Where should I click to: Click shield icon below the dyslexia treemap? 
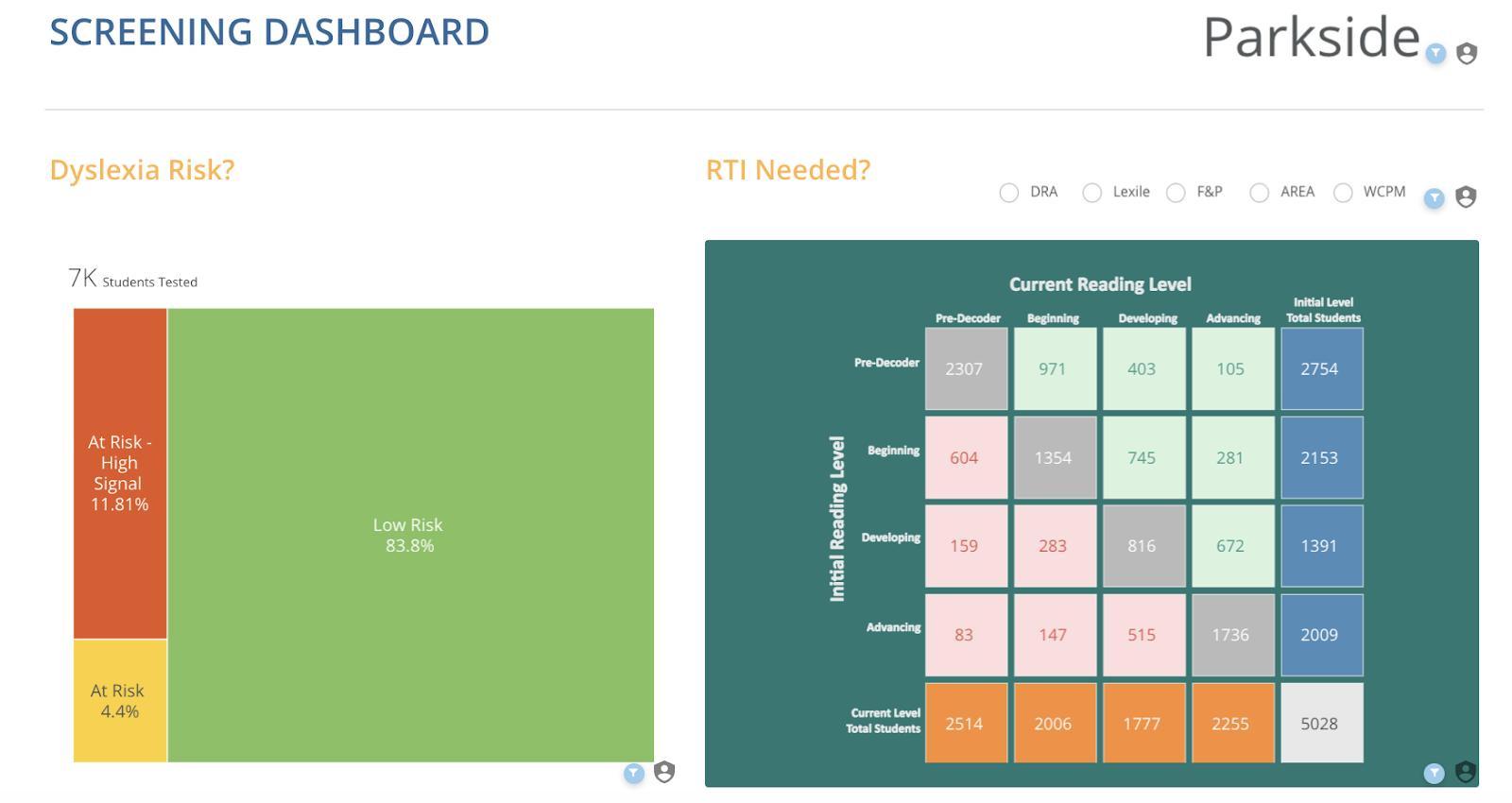coord(664,772)
